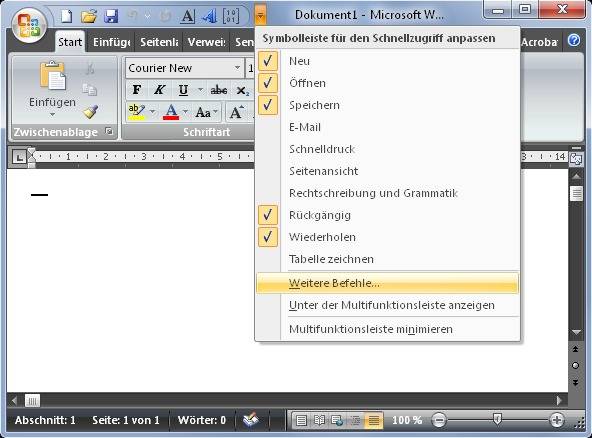The image size is (592, 438).
Task: Open the Acrobat ribbon tab
Action: [x=539, y=42]
